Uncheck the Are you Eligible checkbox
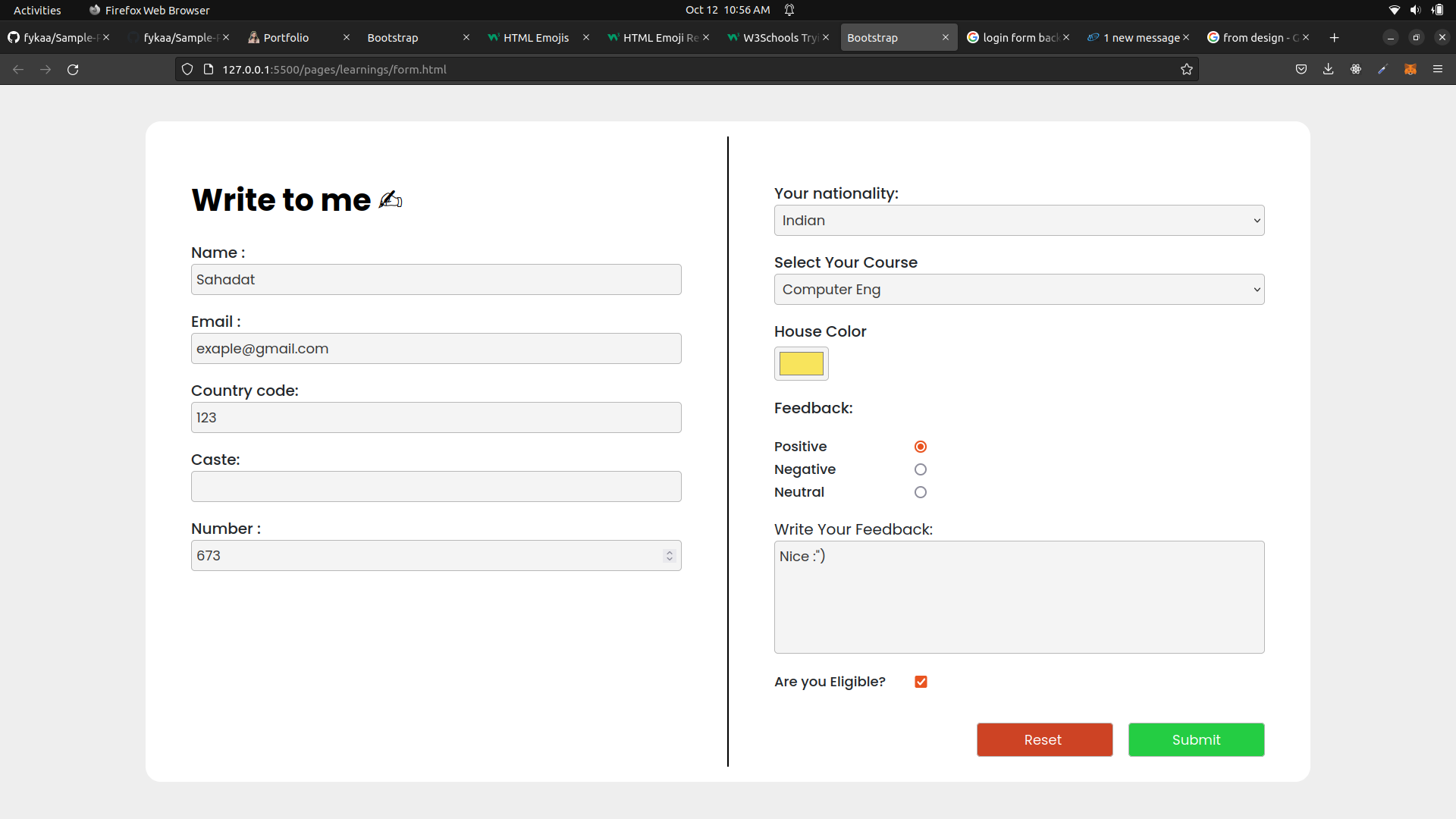1456x819 pixels. click(920, 682)
